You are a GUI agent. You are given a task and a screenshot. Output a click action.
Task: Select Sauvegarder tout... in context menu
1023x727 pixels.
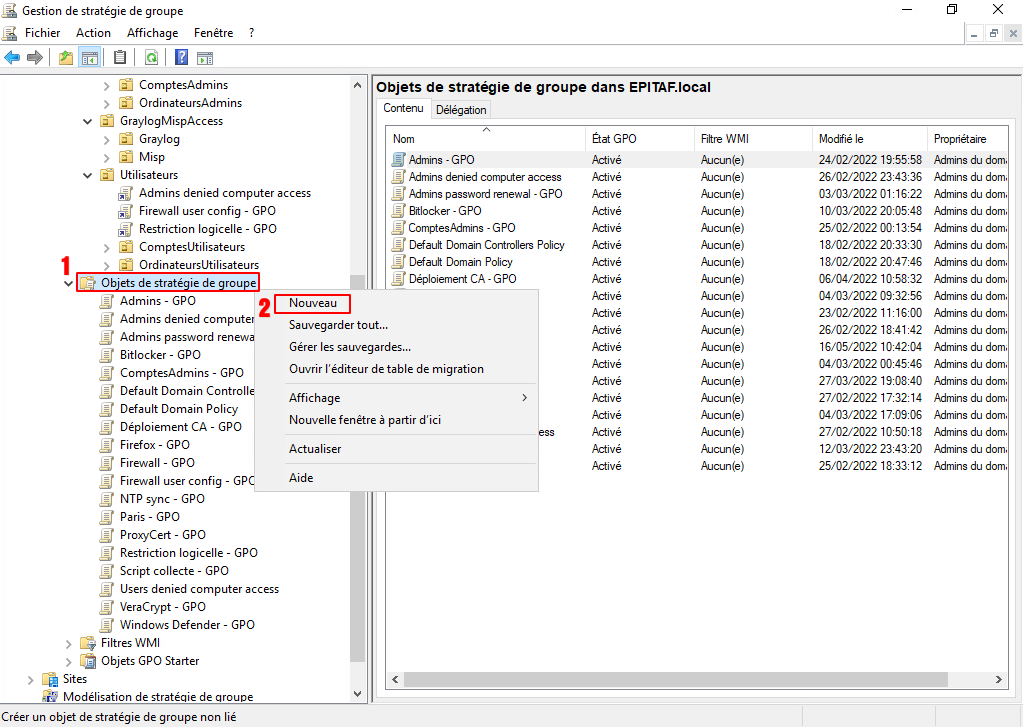338,325
